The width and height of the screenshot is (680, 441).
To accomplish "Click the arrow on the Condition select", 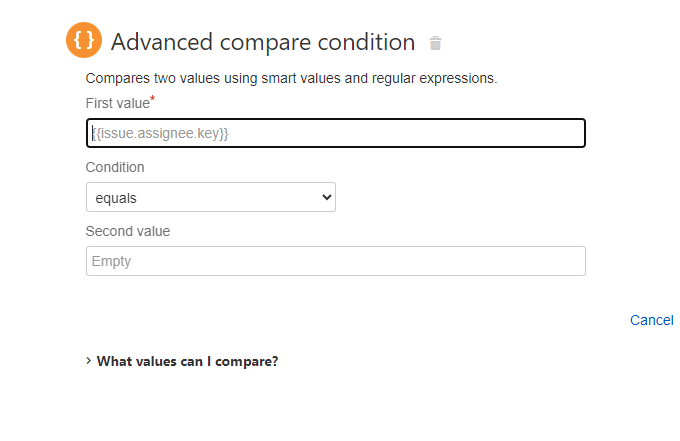I will click(x=327, y=197).
